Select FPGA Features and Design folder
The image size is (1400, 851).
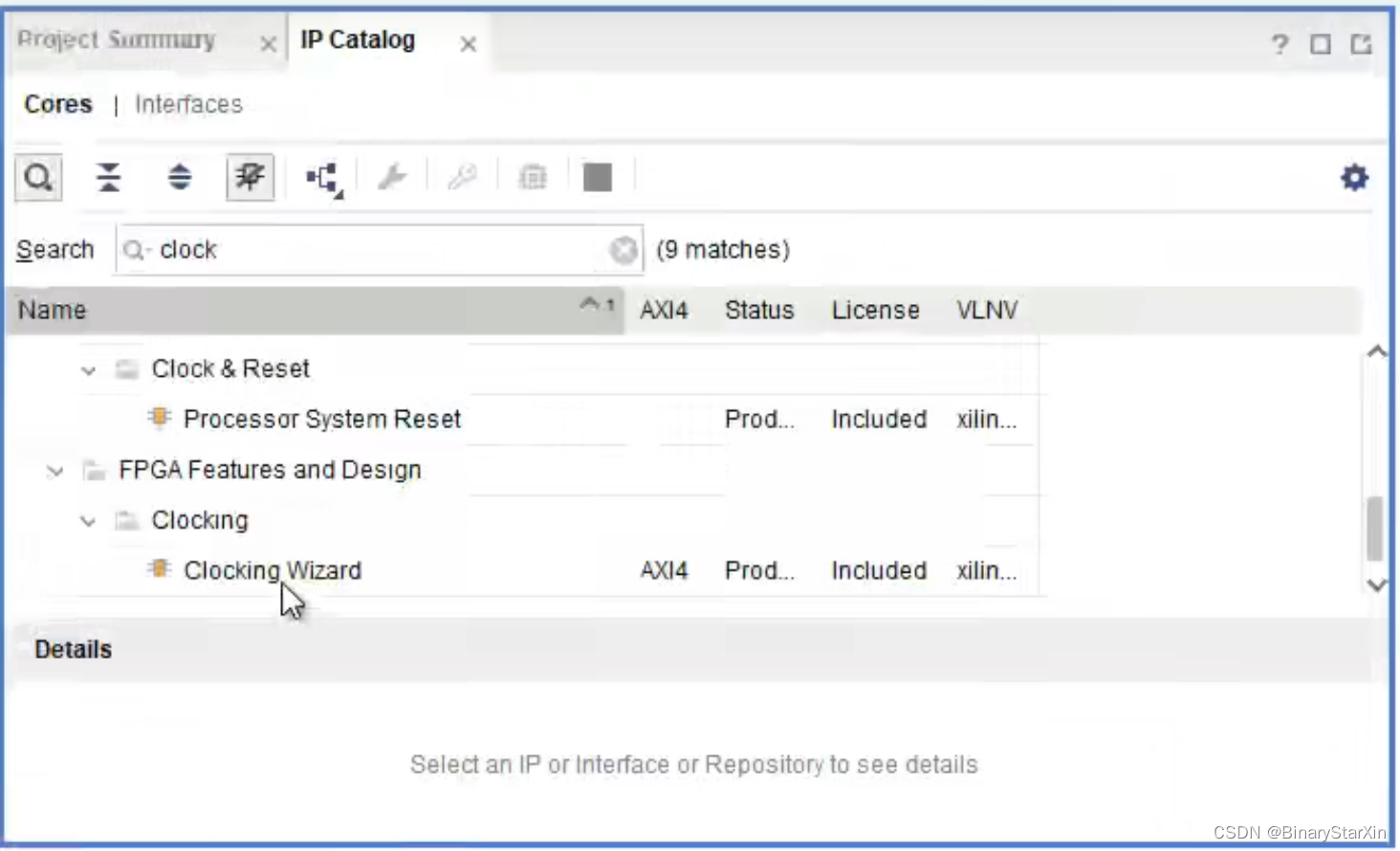[270, 469]
